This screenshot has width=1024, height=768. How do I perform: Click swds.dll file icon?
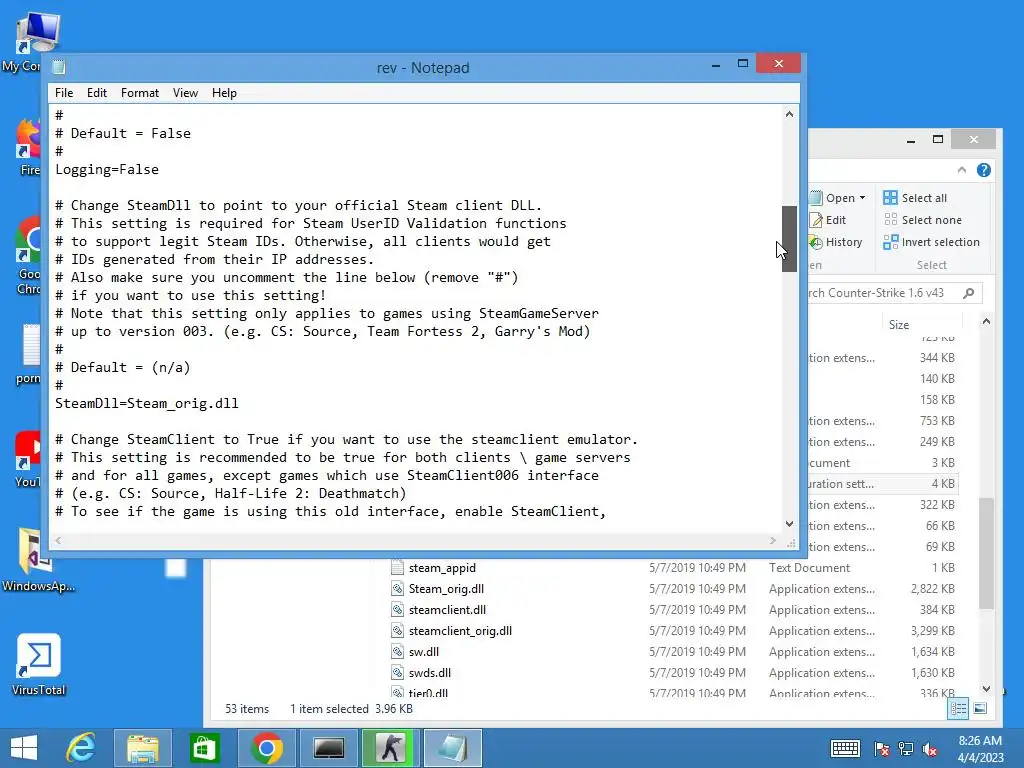pyautogui.click(x=397, y=673)
